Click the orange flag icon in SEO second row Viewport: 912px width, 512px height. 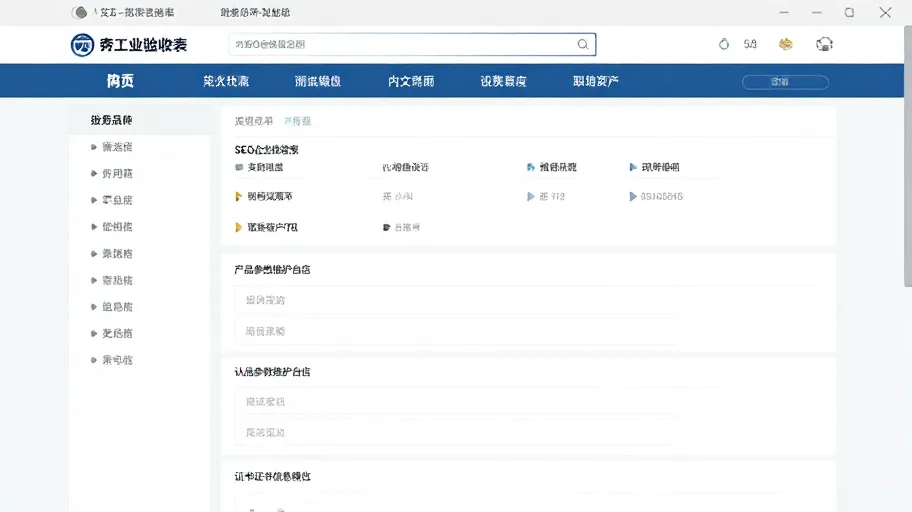pos(238,196)
